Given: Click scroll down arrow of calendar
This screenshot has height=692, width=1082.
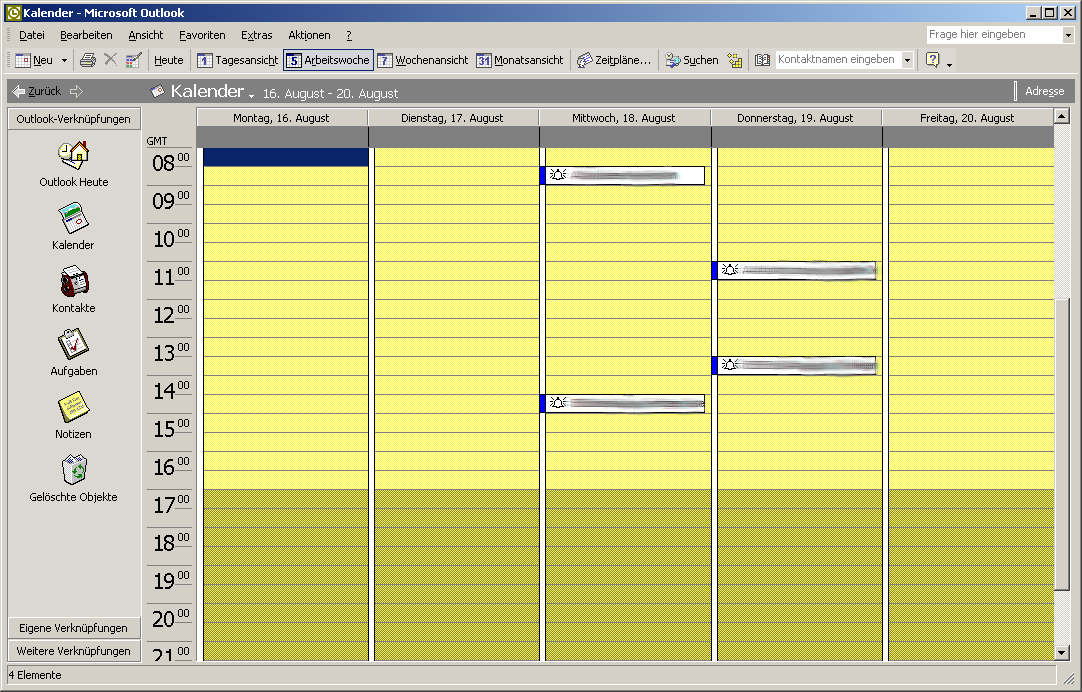Looking at the screenshot, I should pyautogui.click(x=1062, y=652).
